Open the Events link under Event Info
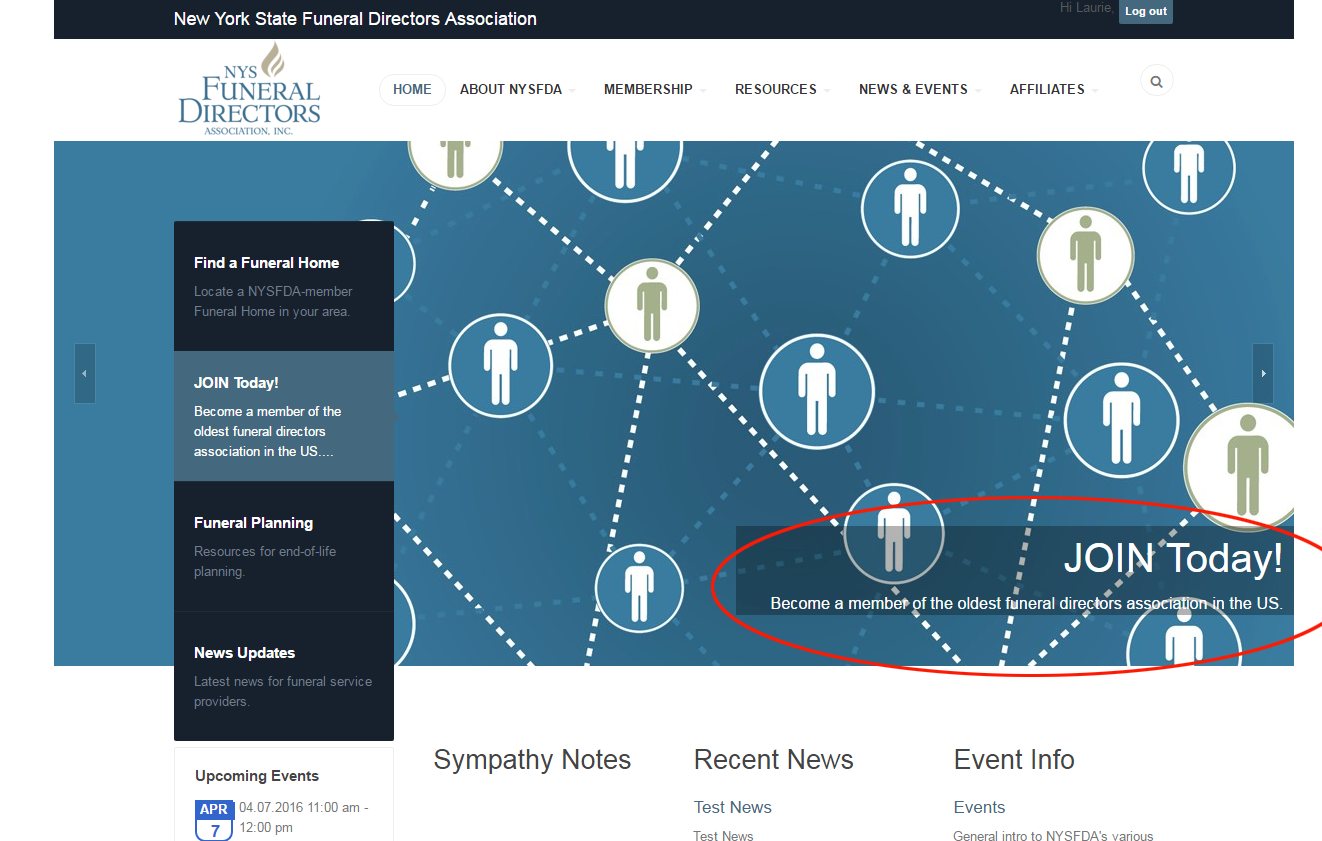1322x841 pixels. click(979, 807)
